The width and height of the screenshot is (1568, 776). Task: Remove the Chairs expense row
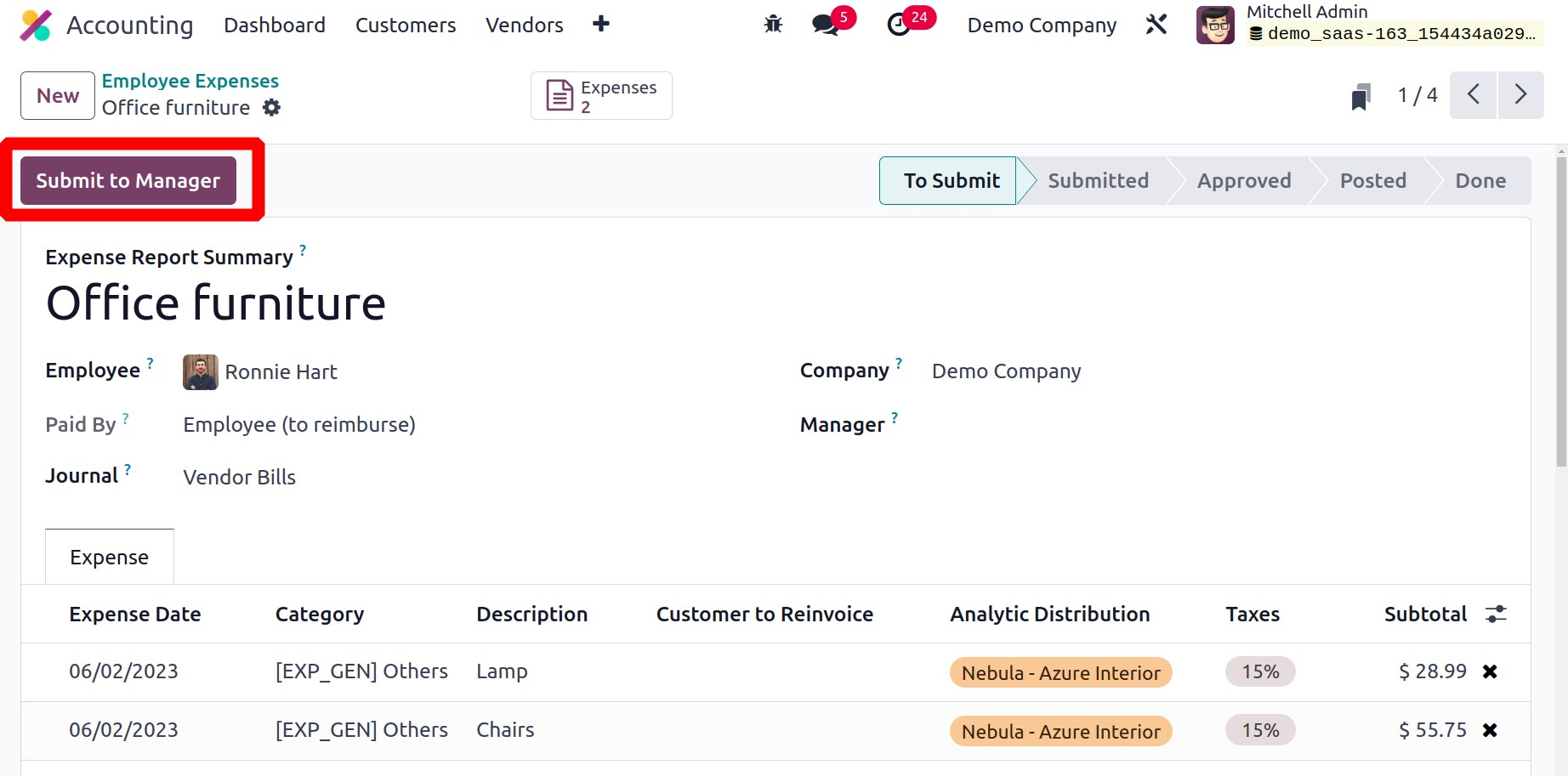[x=1490, y=730]
